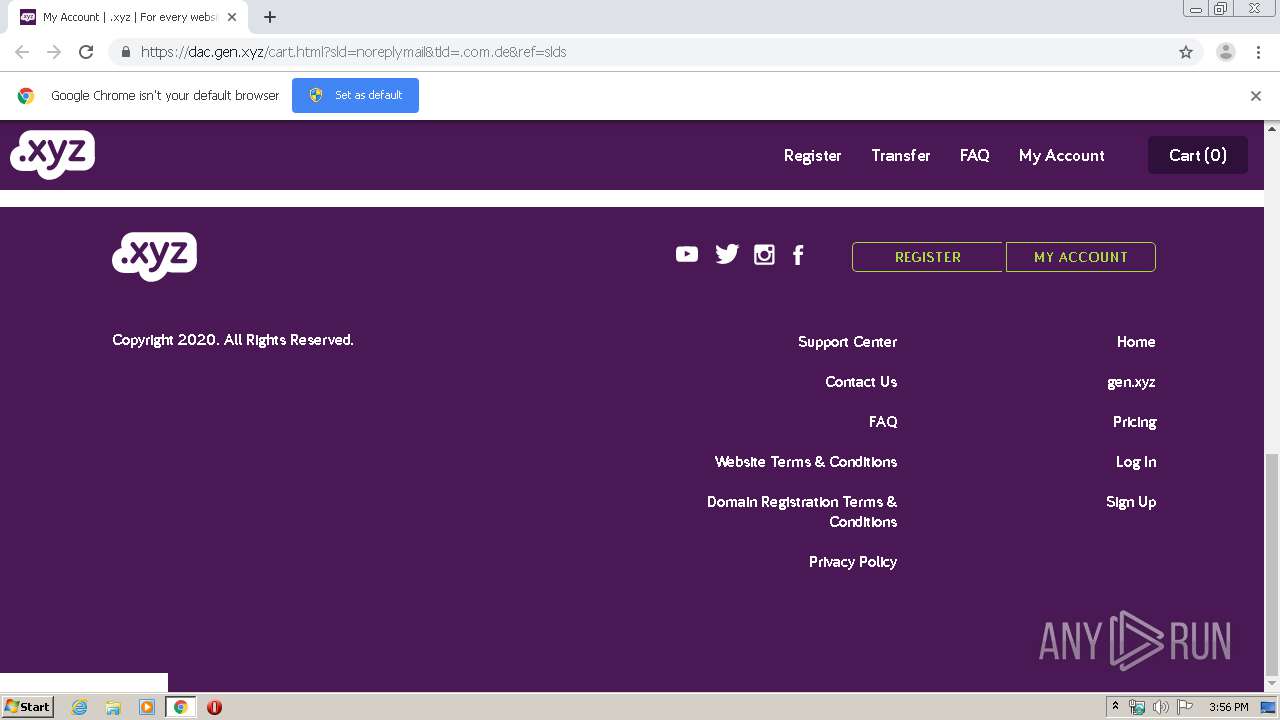1280x720 pixels.
Task: Click the Chrome taskbar icon
Action: [181, 707]
